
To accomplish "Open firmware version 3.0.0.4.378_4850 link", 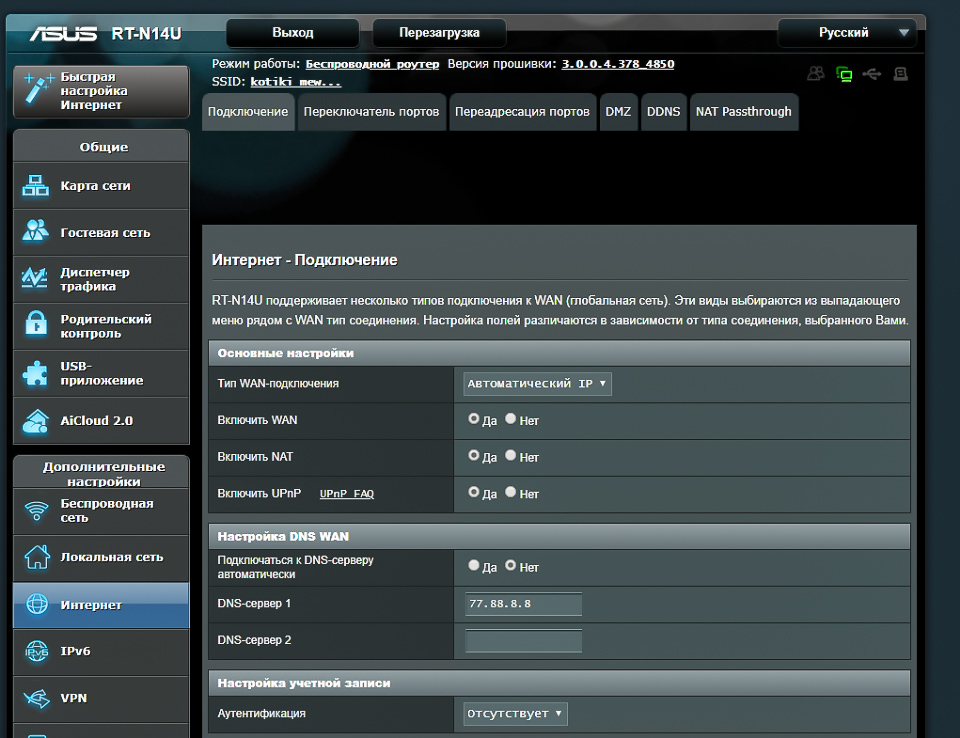I will click(x=618, y=64).
